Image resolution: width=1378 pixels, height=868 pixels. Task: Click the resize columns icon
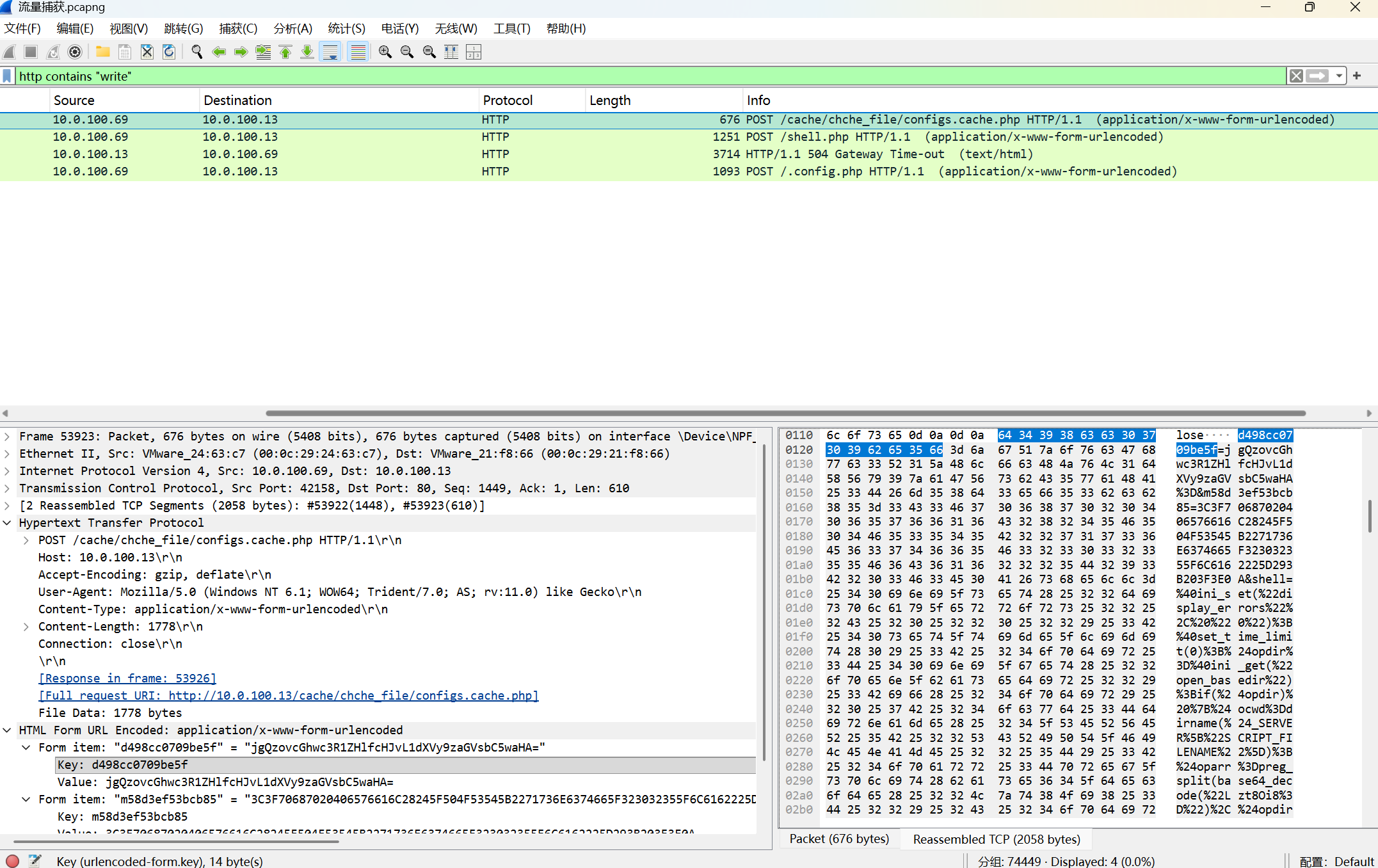[x=451, y=52]
